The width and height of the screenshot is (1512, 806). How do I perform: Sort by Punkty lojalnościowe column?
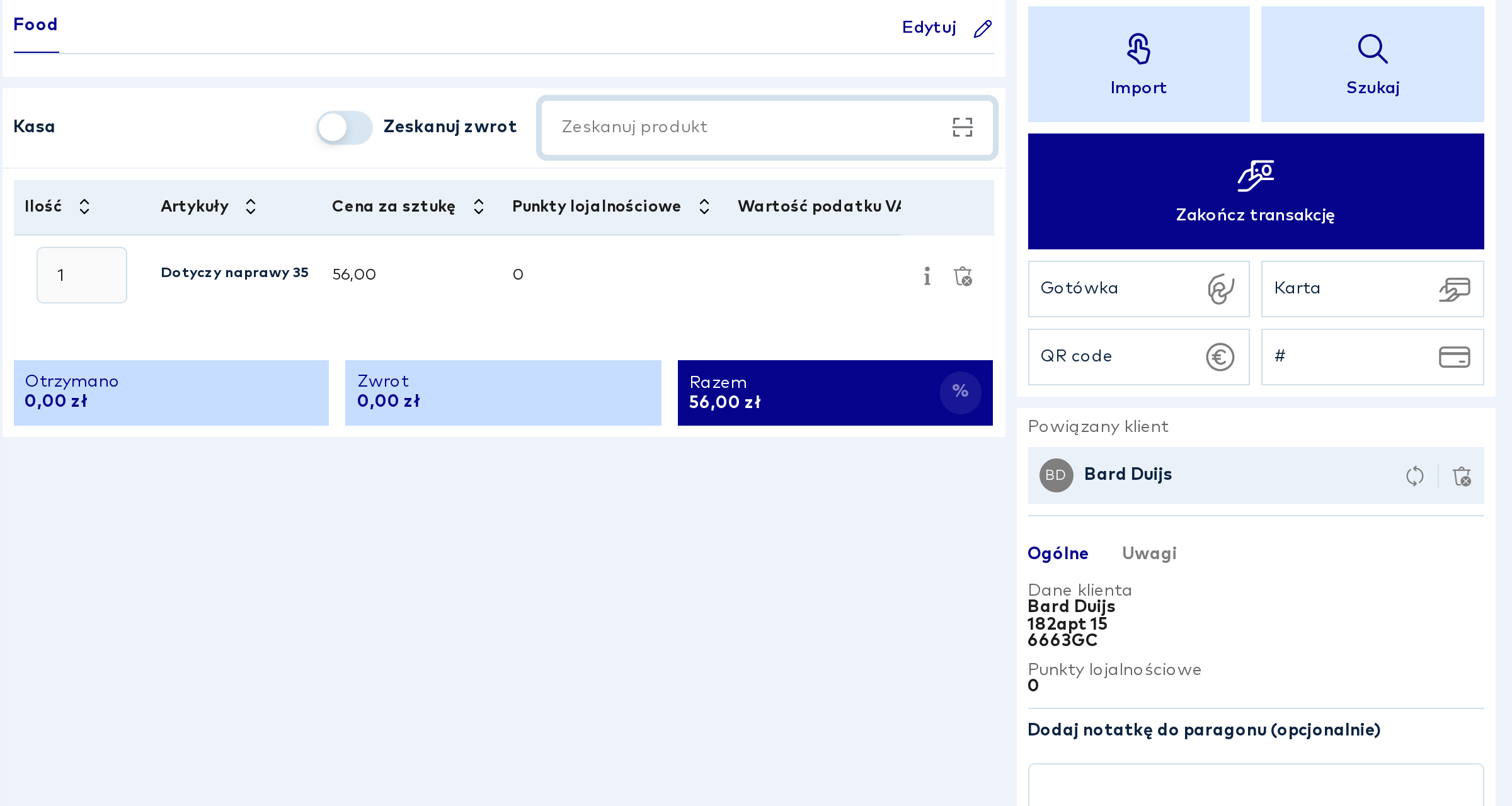(x=704, y=207)
